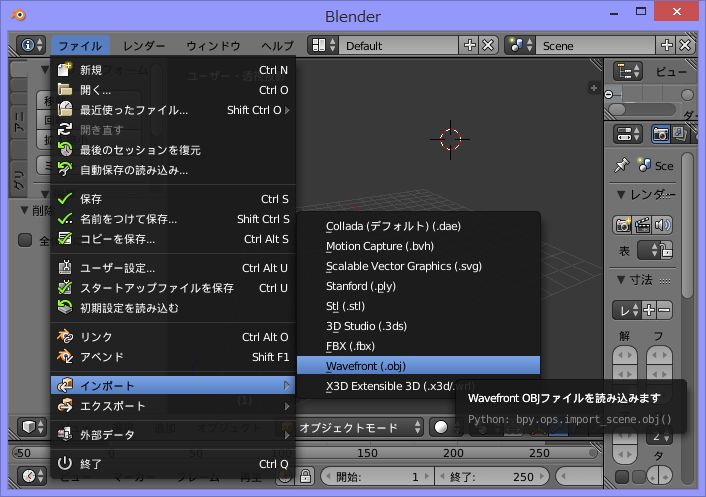The width and height of the screenshot is (706, 497).
Task: Click the timeline end frame field
Action: 487,476
